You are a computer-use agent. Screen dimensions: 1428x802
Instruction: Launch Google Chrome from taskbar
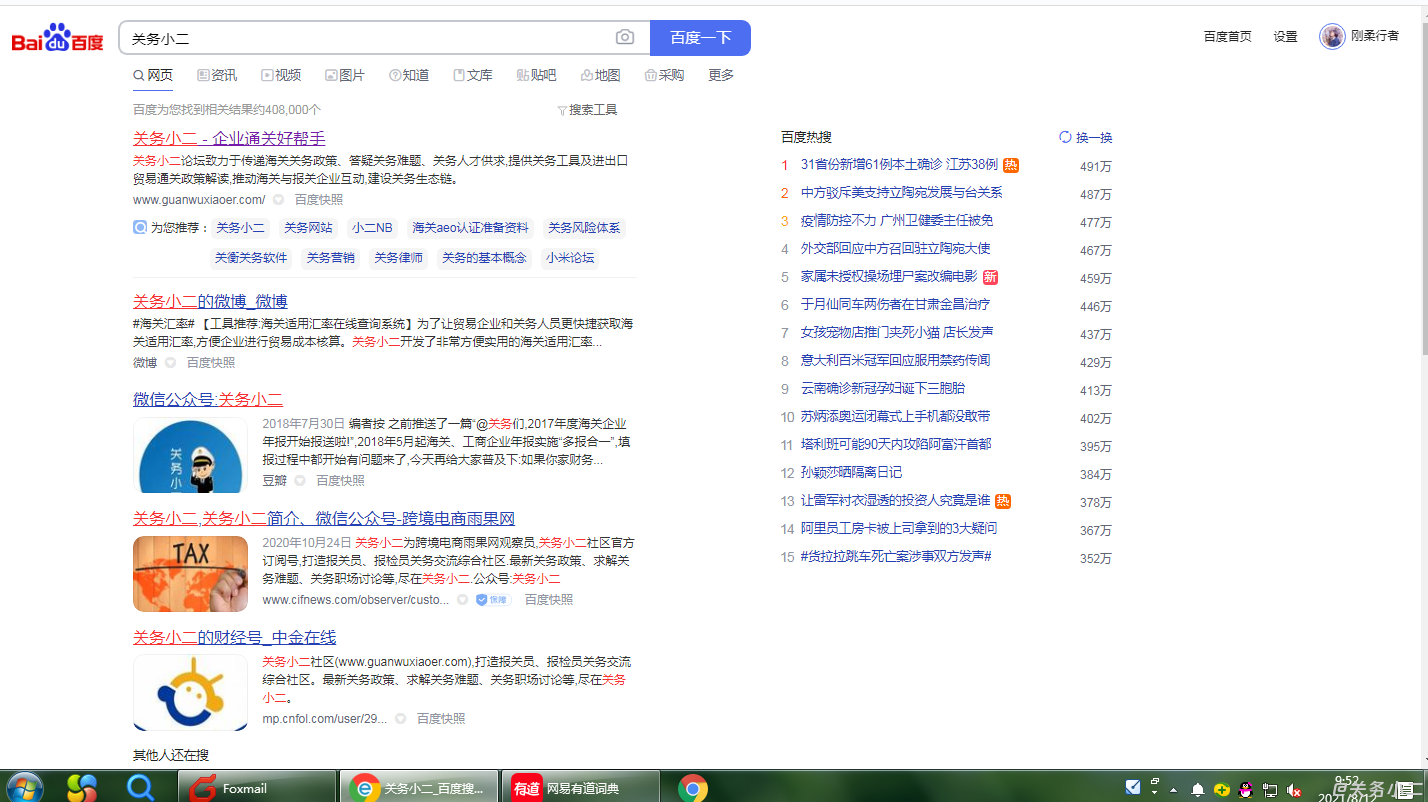point(692,788)
